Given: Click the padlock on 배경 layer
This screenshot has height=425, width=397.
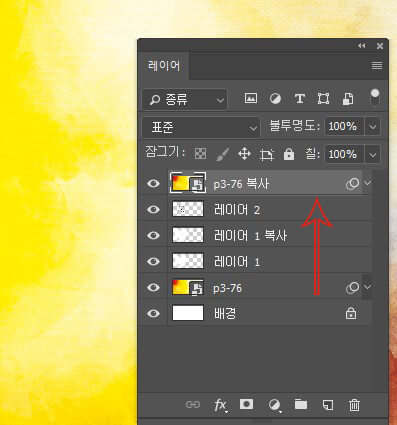Looking at the screenshot, I should click(351, 313).
